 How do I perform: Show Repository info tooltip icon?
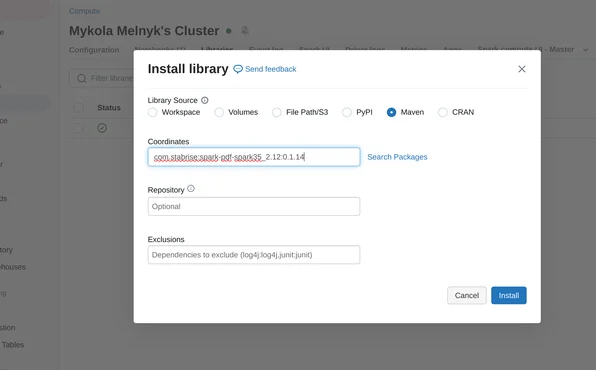(x=191, y=189)
